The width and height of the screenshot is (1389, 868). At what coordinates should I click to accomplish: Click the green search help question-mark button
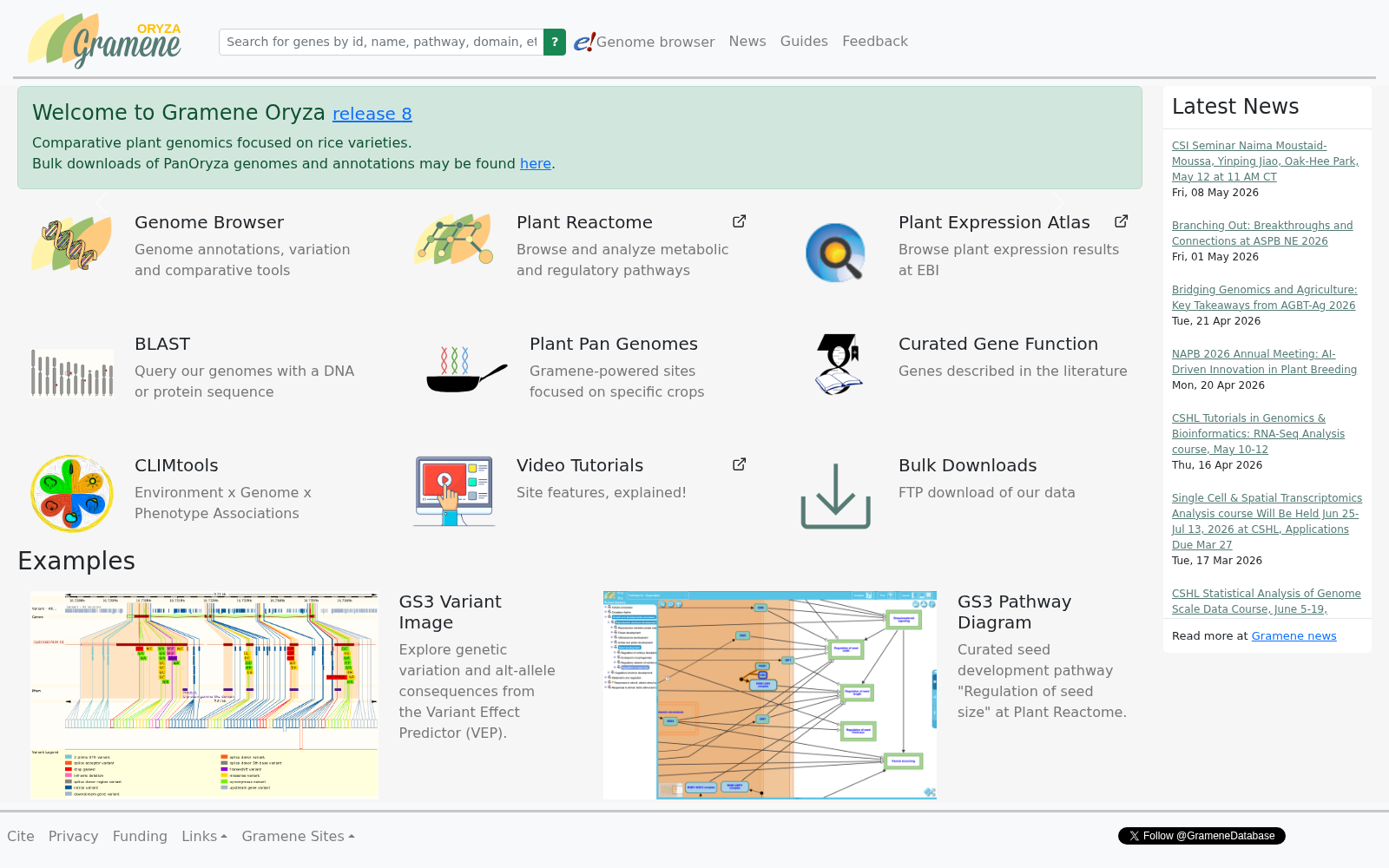pos(555,42)
